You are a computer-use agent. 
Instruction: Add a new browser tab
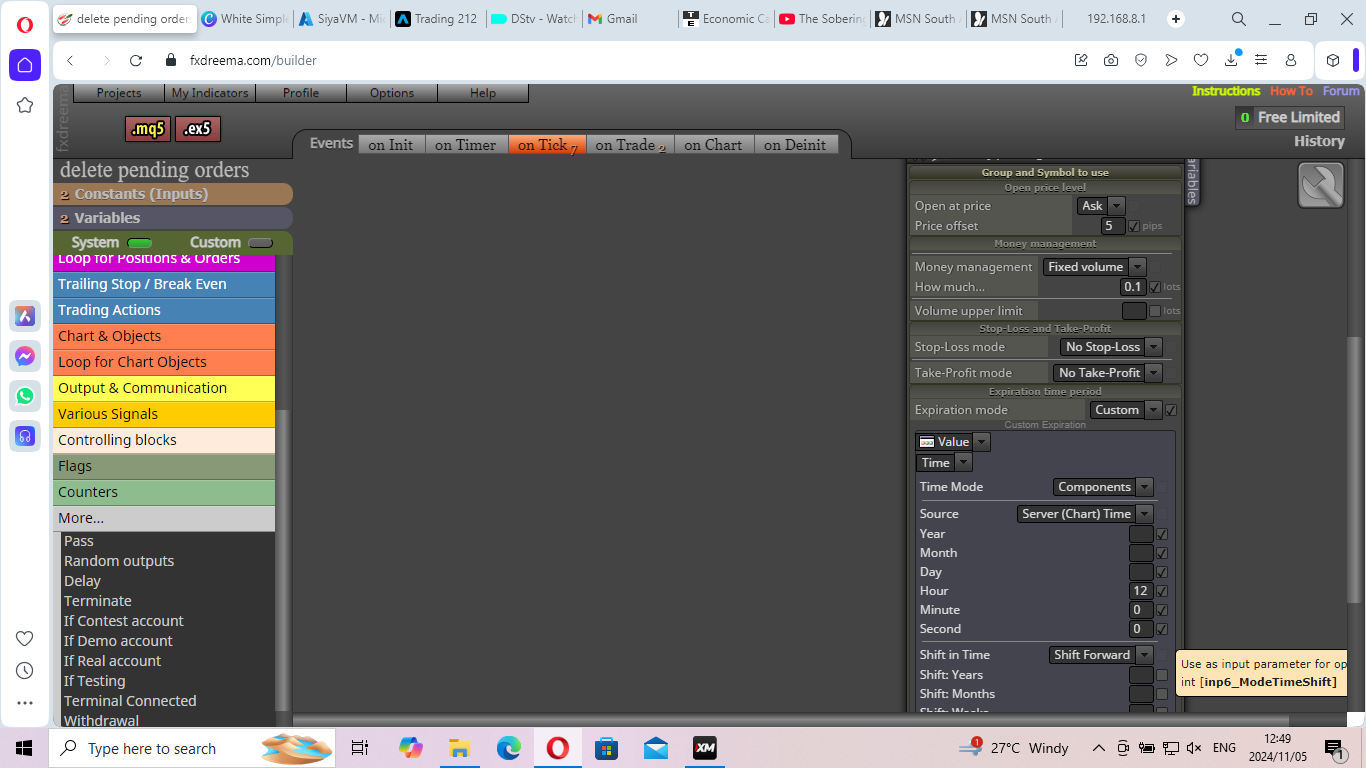(x=1176, y=19)
